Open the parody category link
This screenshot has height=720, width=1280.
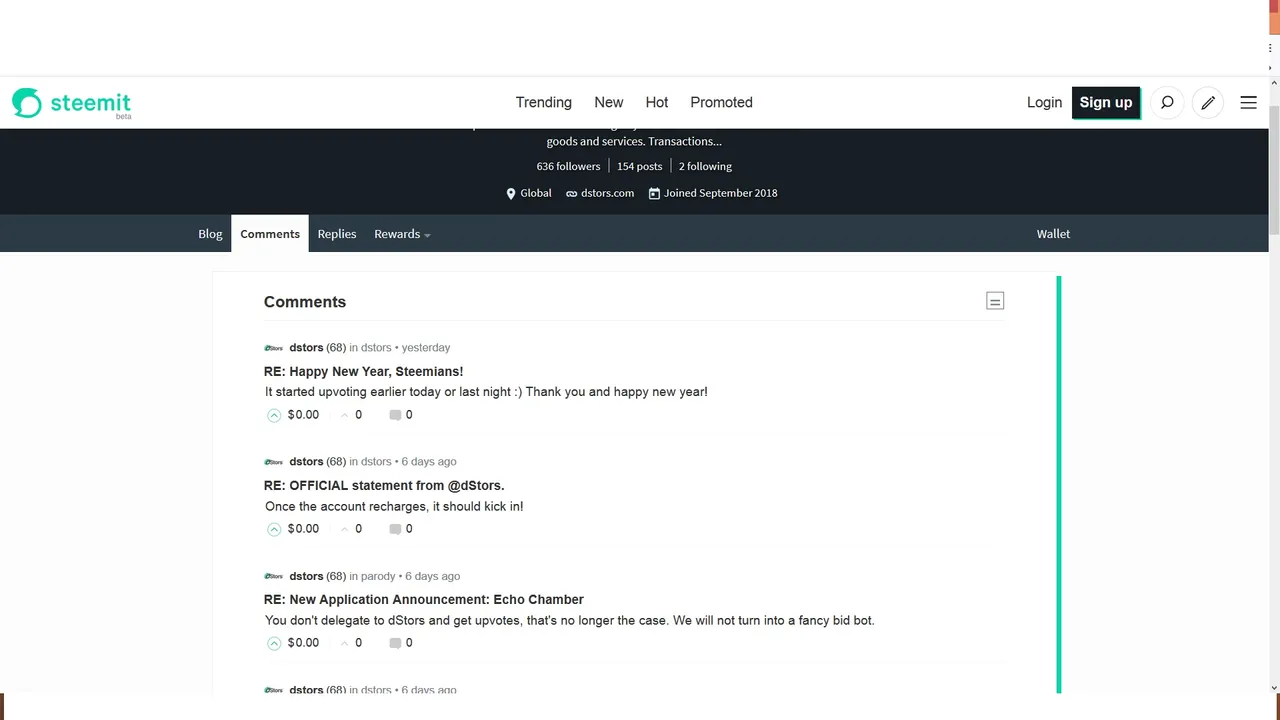378,576
